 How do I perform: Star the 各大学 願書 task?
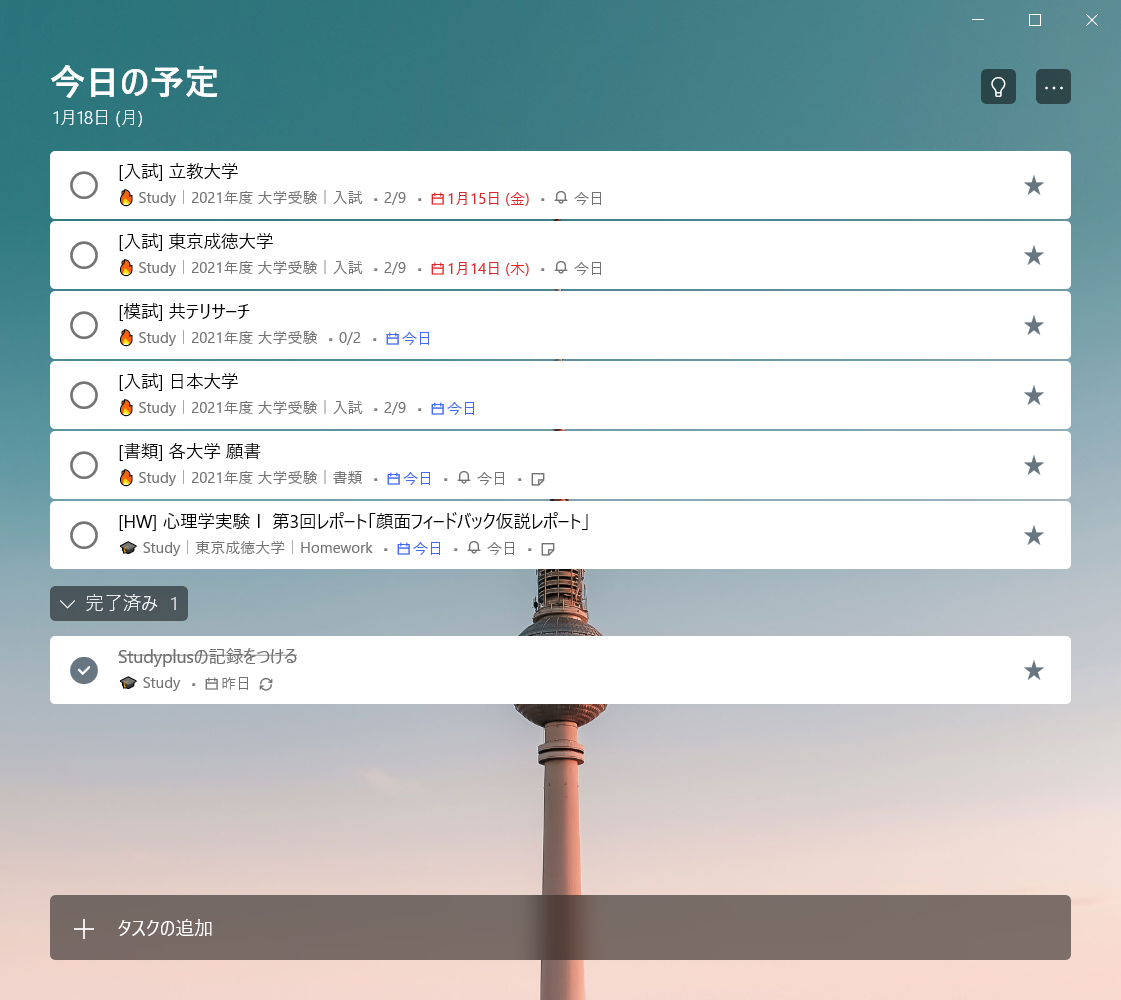(1034, 465)
